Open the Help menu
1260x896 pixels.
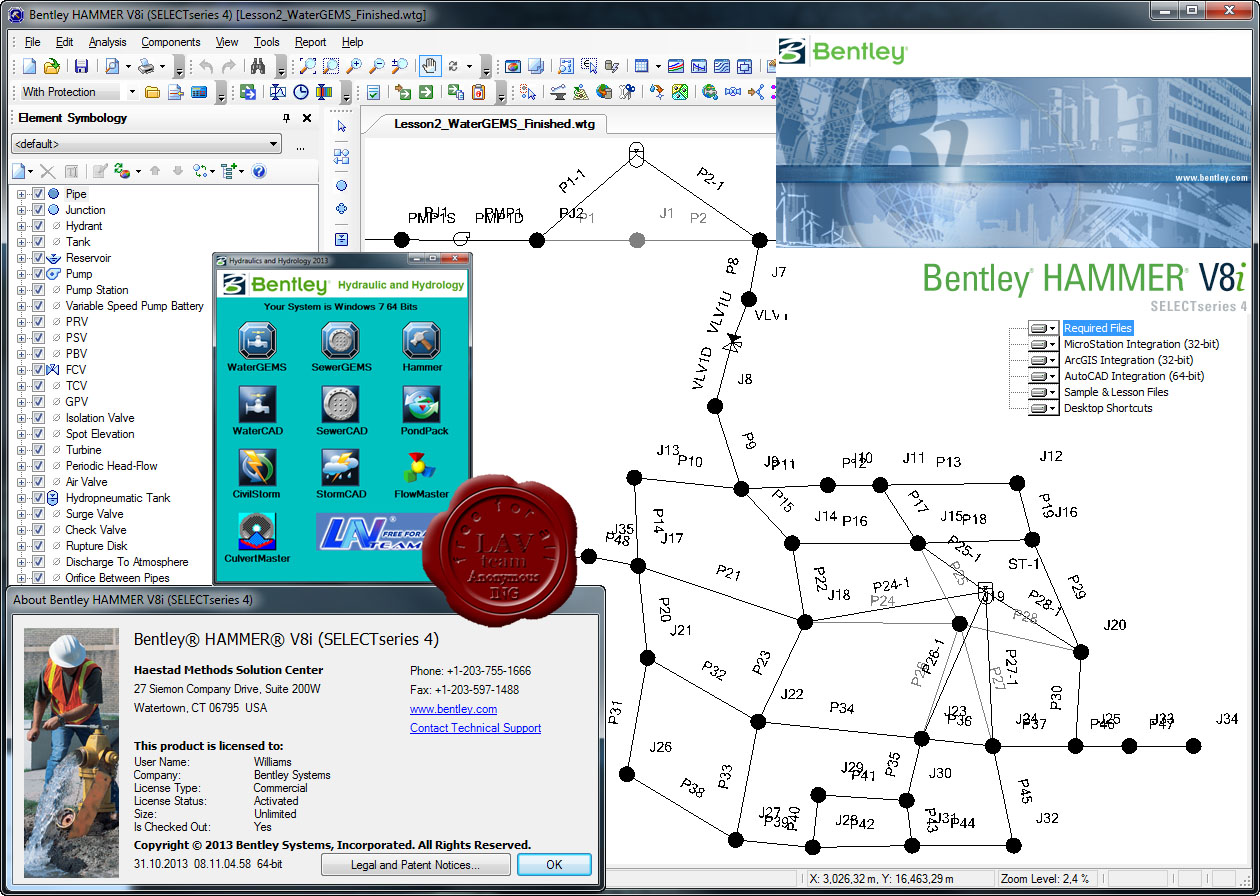click(x=352, y=42)
